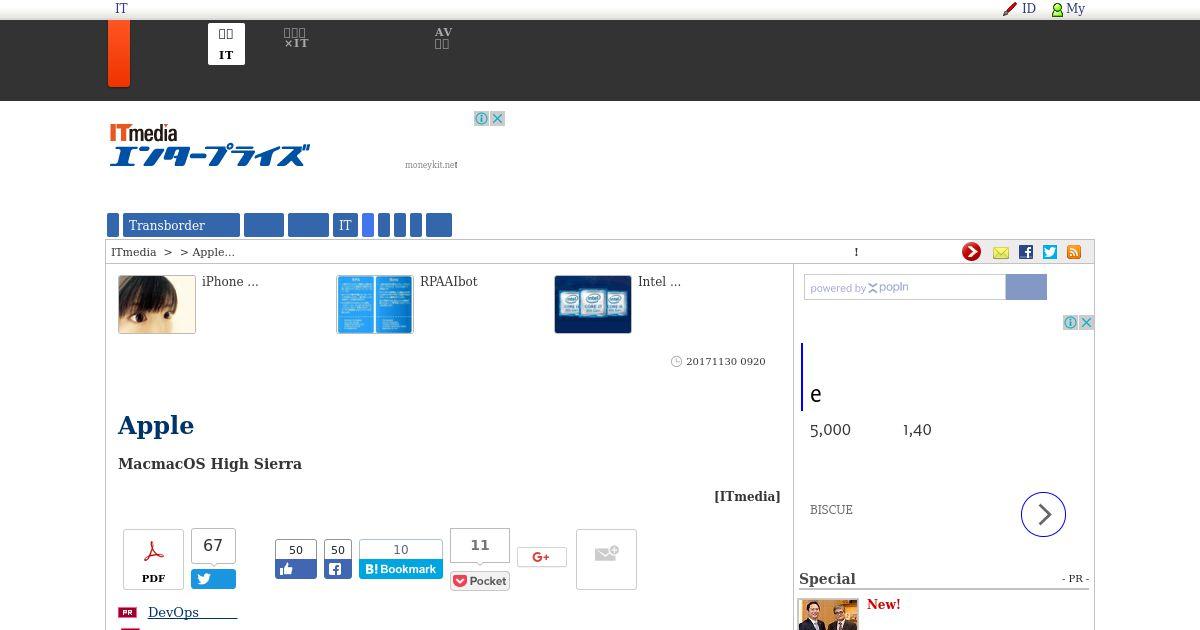Open the PDF download icon
Screen dimensions: 1200x630
click(x=153, y=559)
